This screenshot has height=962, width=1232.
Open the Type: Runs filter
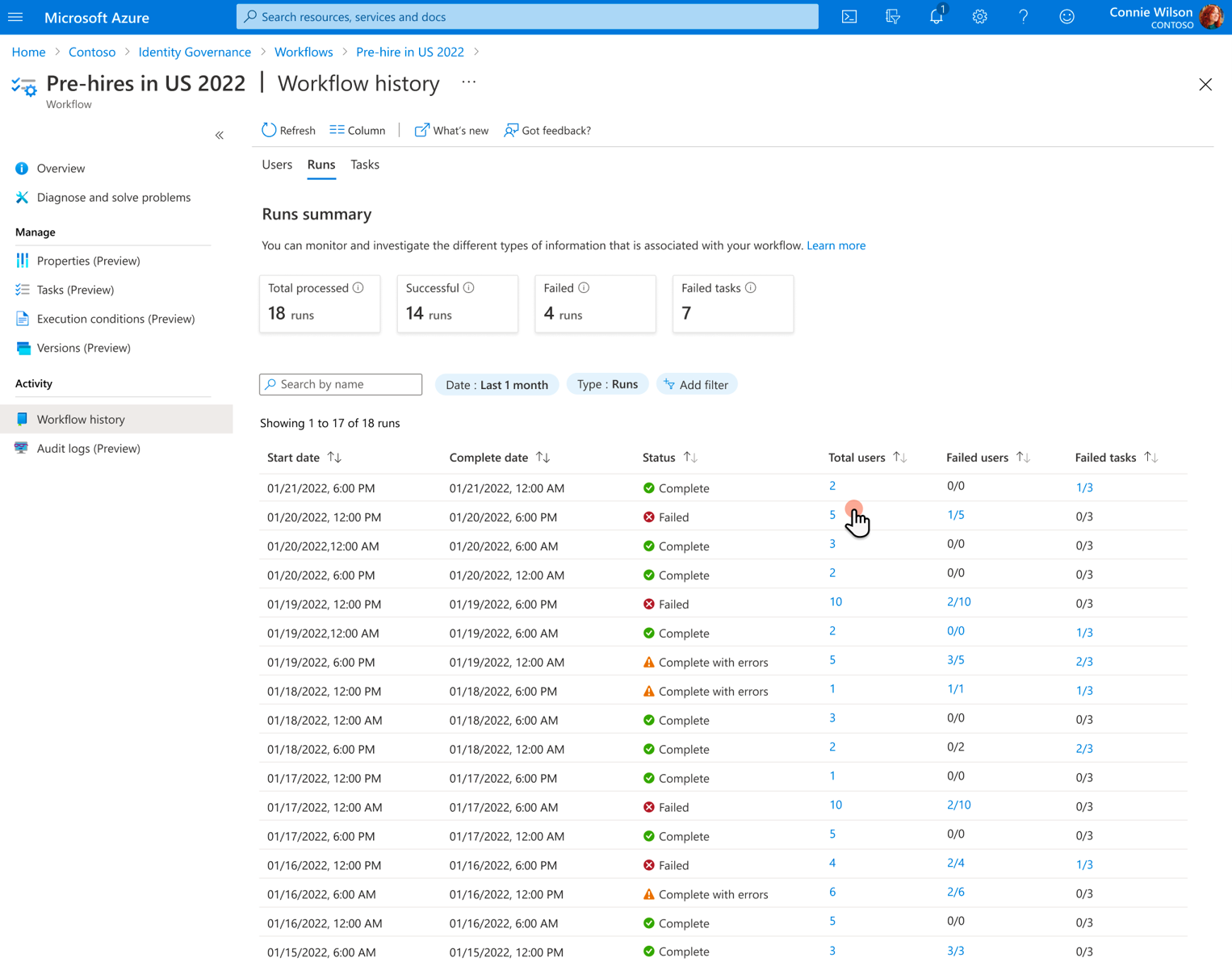click(607, 384)
